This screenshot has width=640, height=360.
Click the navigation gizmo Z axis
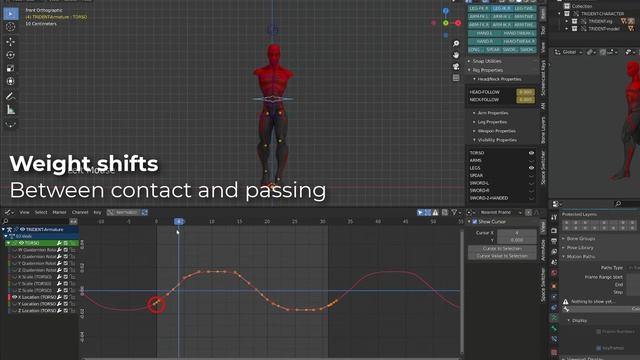[446, 11]
